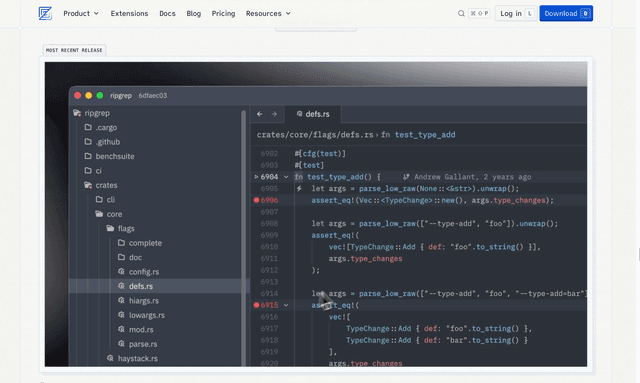
Task: Click the #[cfg(test)] attribute line
Action: (320, 154)
